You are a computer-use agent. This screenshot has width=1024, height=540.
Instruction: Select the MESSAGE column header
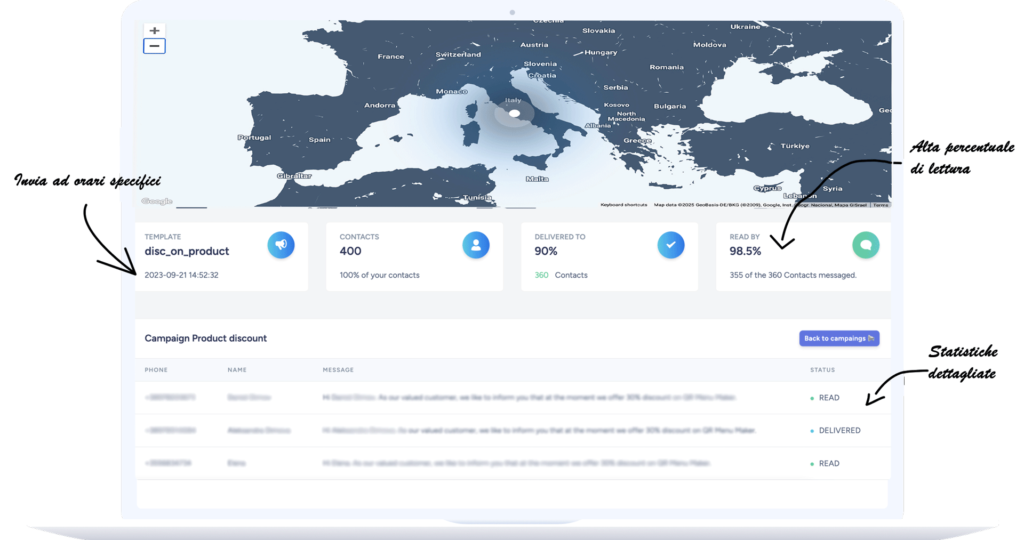click(x=338, y=370)
